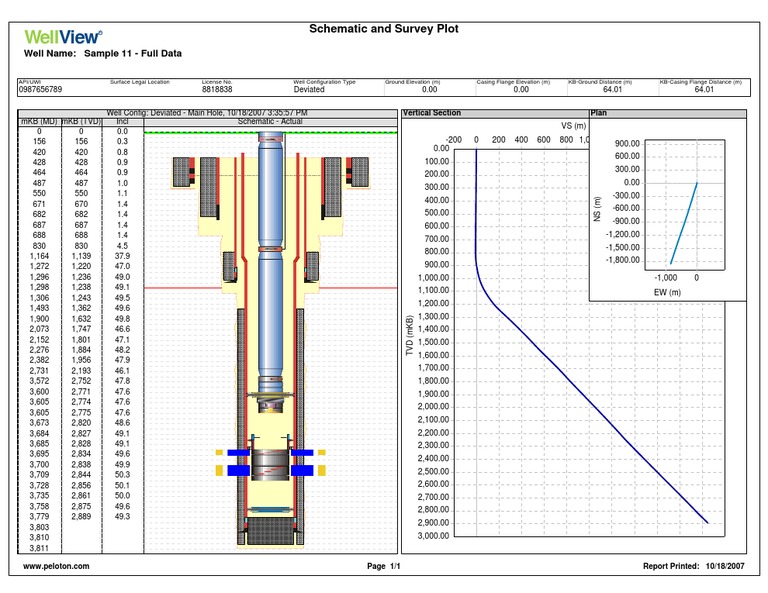Click the Plan axis label 900.00
The height and width of the screenshot is (593, 768).
click(x=627, y=143)
